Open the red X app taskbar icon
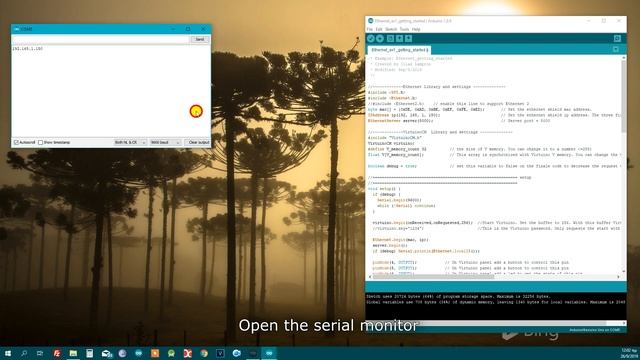 coord(187,353)
